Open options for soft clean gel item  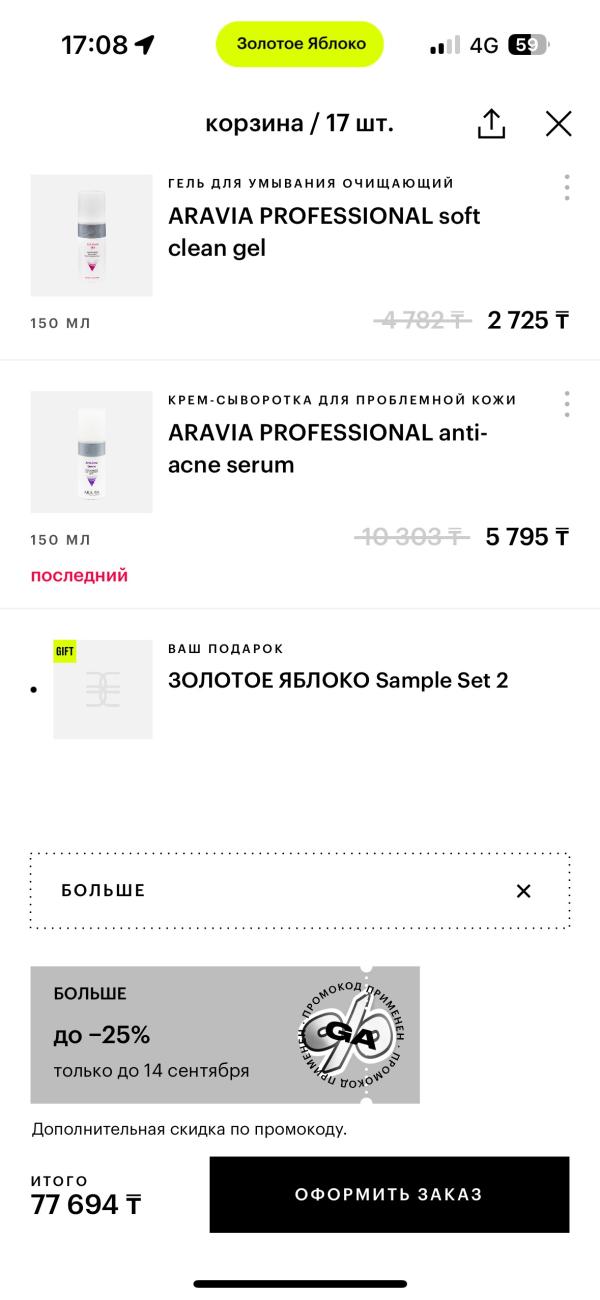click(x=567, y=187)
